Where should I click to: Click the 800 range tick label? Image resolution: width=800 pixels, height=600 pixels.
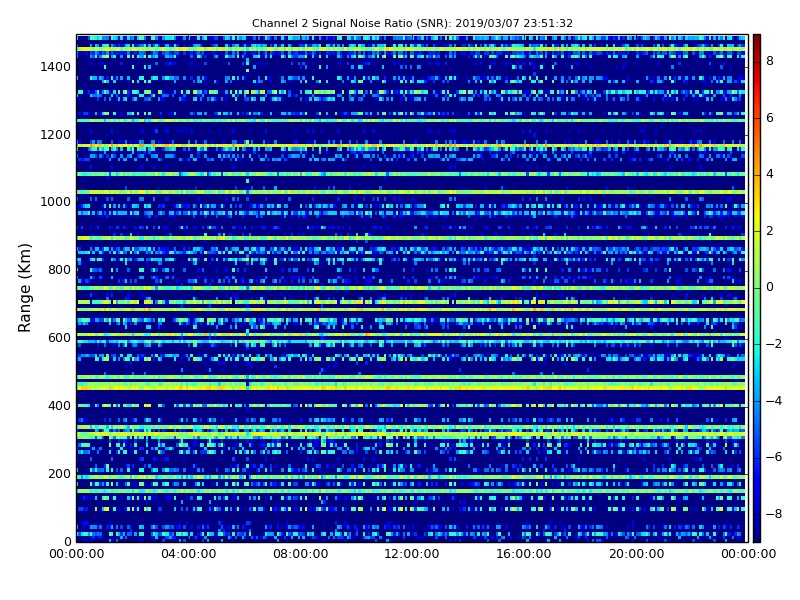[59, 270]
